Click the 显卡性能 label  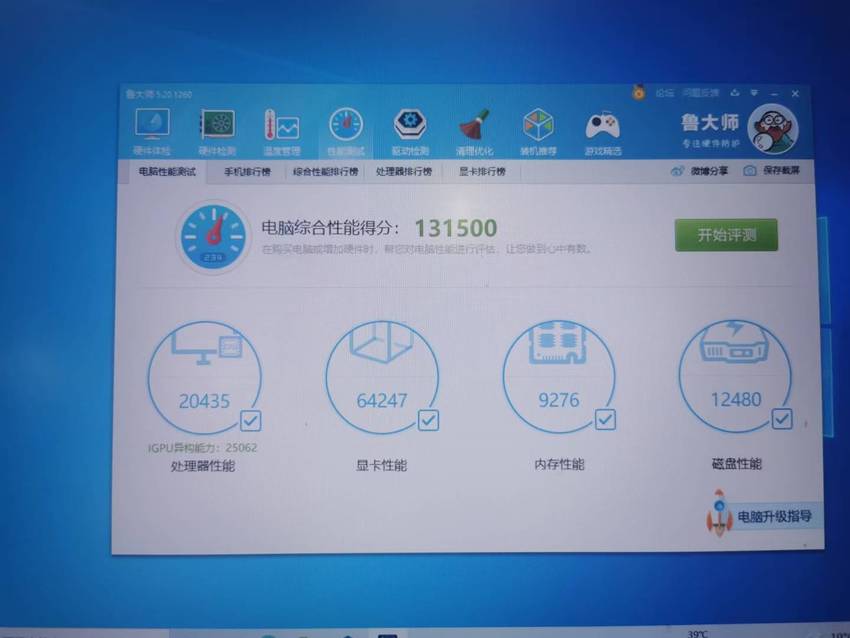pyautogui.click(x=381, y=465)
